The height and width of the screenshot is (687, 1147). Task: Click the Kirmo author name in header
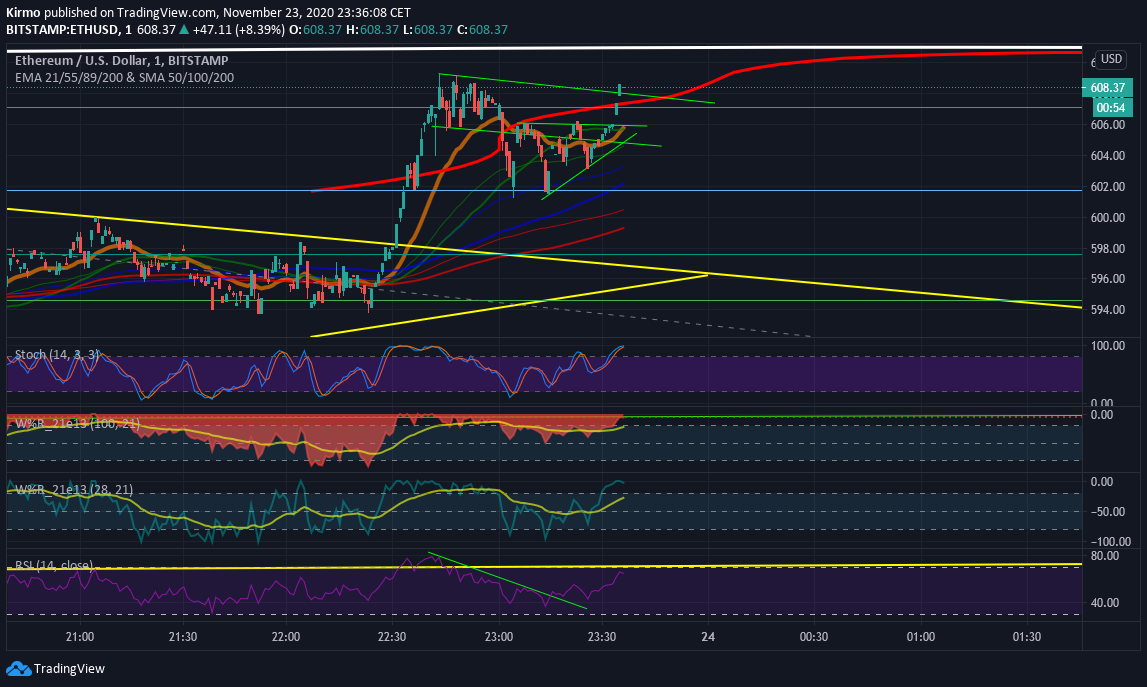23,12
